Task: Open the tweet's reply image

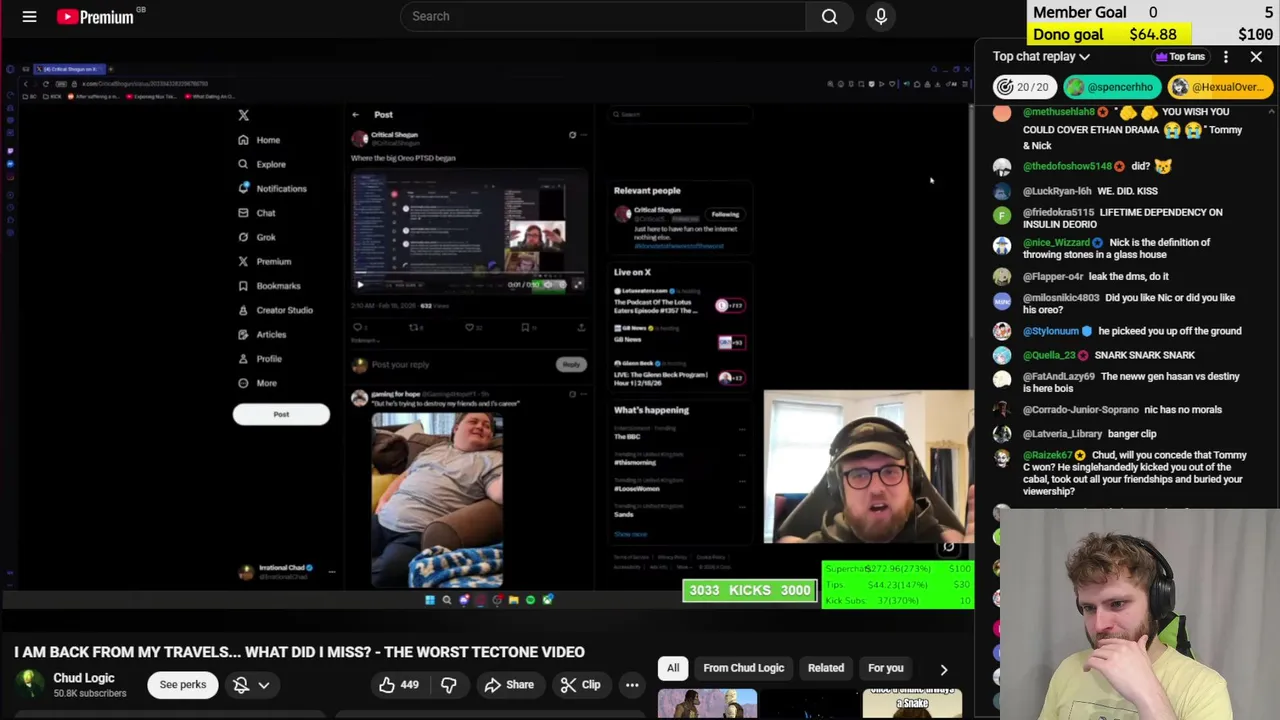Action: pyautogui.click(x=437, y=499)
